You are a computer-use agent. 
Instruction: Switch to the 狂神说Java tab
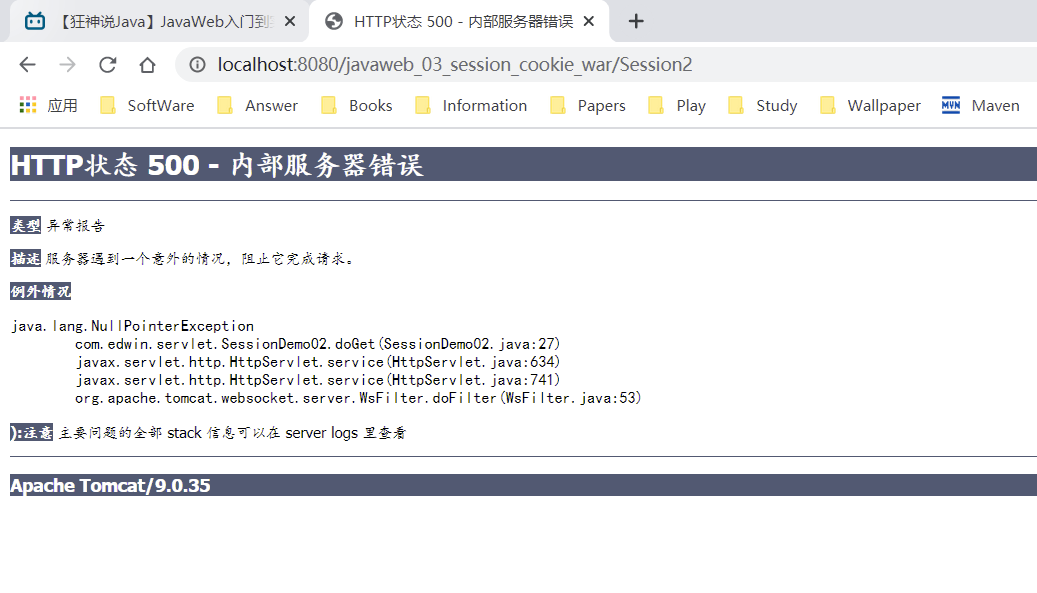(x=160, y=20)
